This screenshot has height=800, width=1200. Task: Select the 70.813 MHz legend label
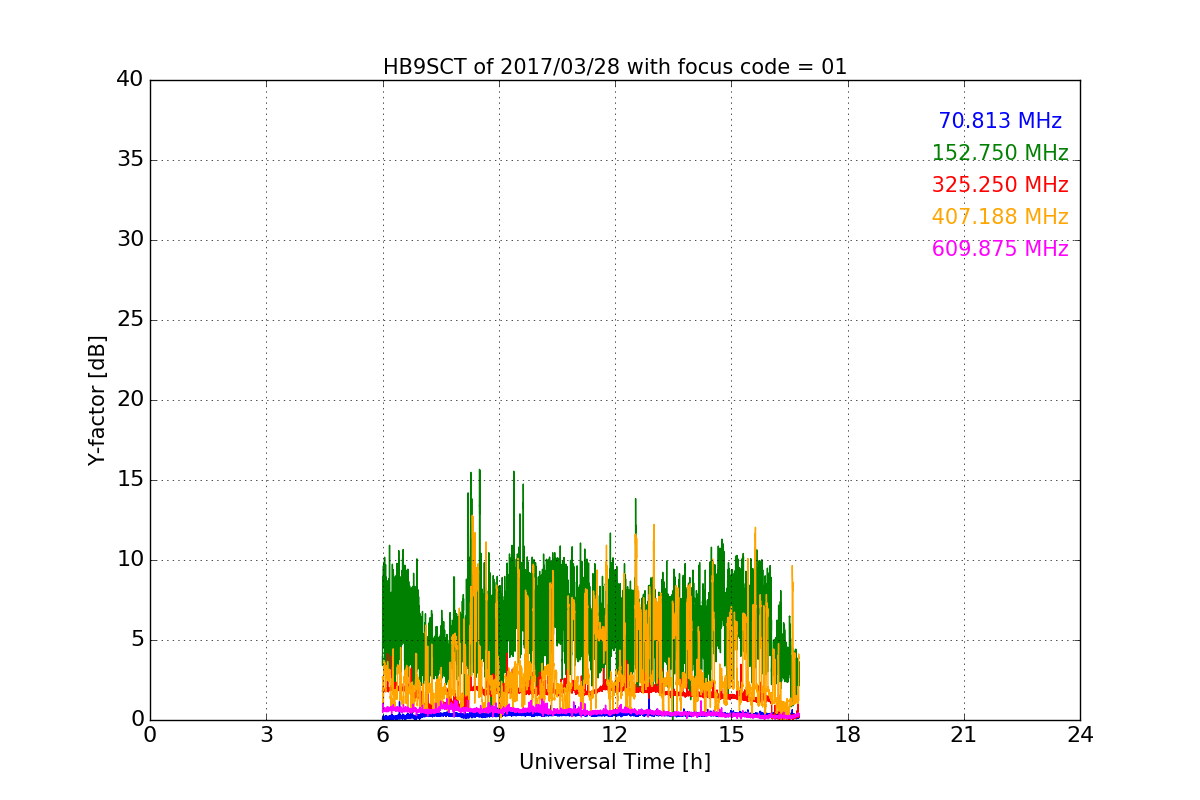coord(1000,121)
